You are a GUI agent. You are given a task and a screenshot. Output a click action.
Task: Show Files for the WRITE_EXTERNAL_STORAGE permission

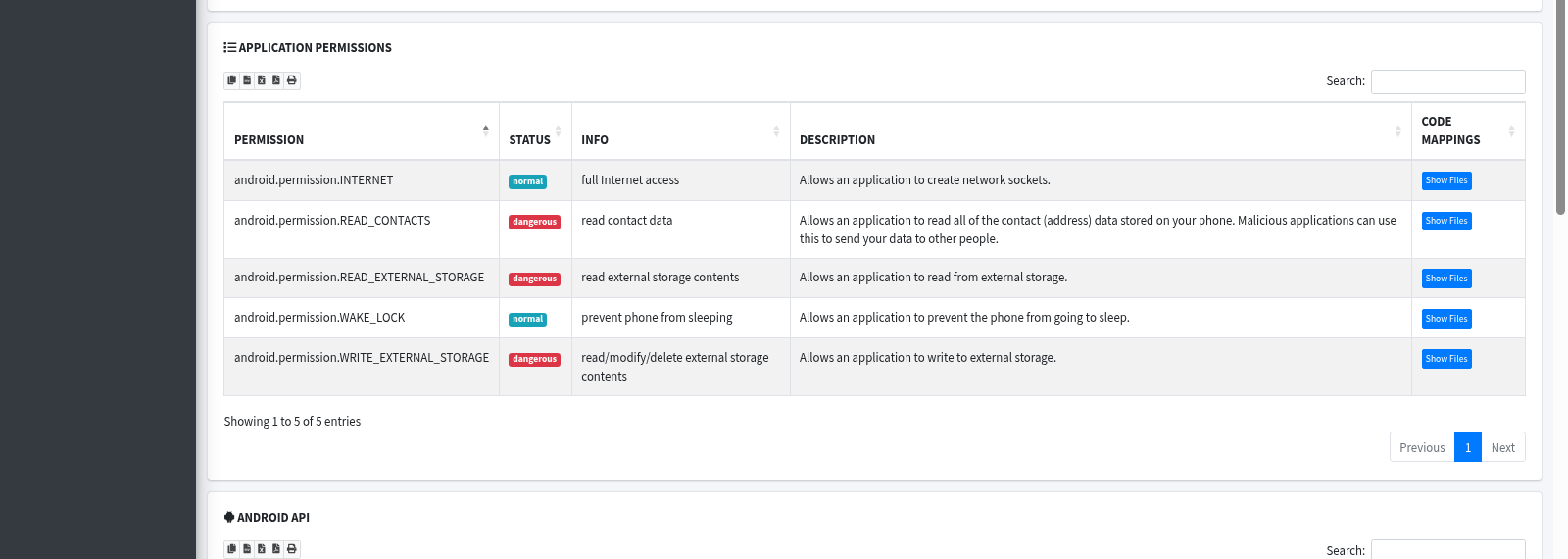[x=1446, y=359]
